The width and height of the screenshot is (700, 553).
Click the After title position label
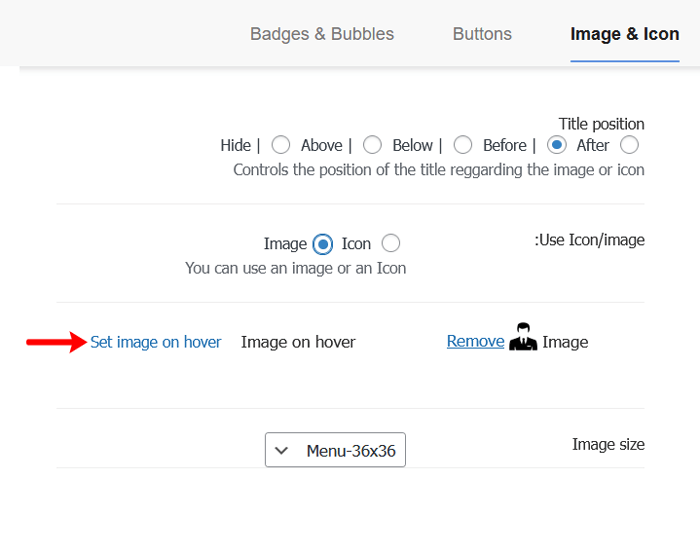[x=593, y=145]
